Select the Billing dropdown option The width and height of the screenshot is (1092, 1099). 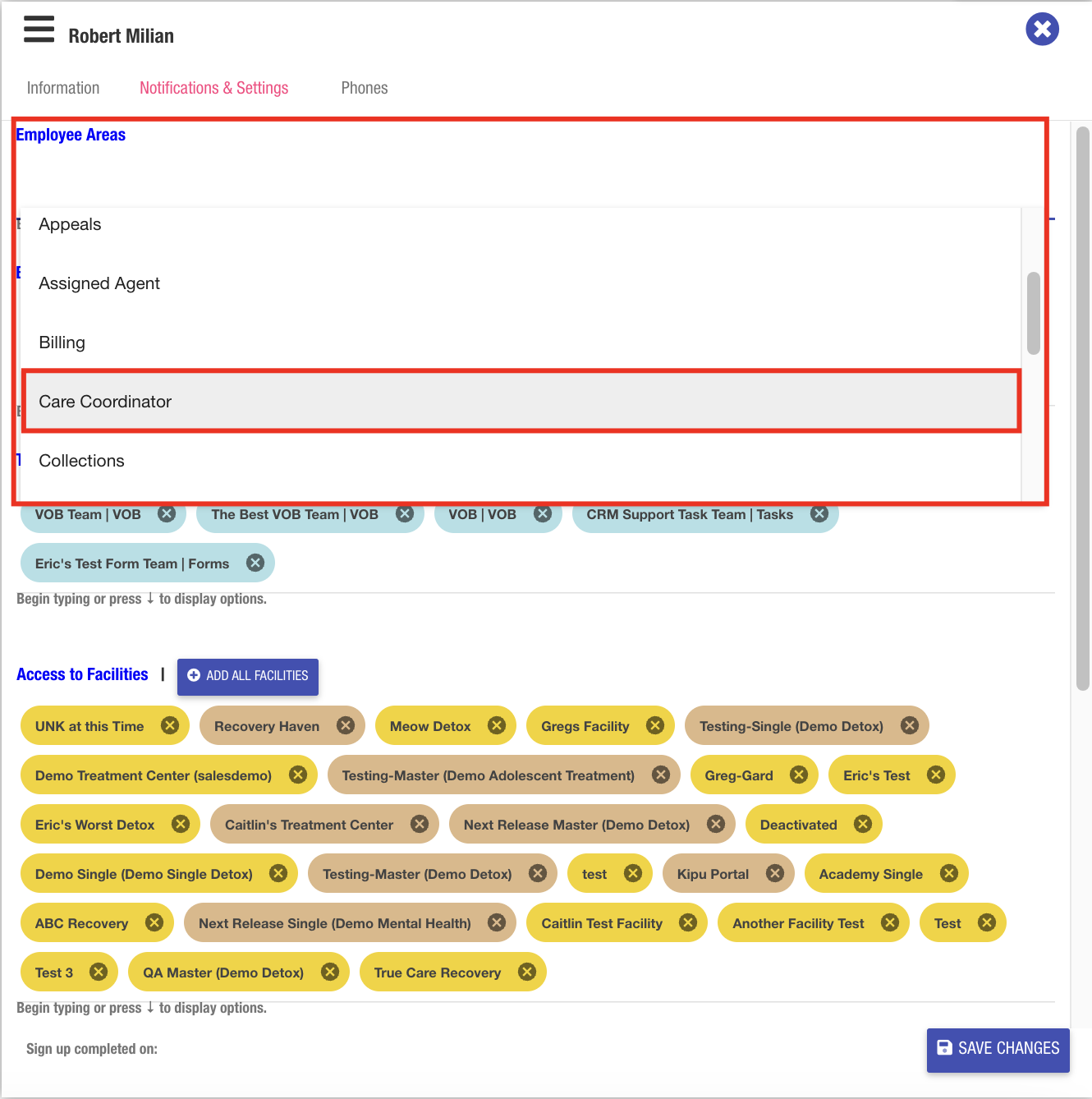tap(521, 343)
